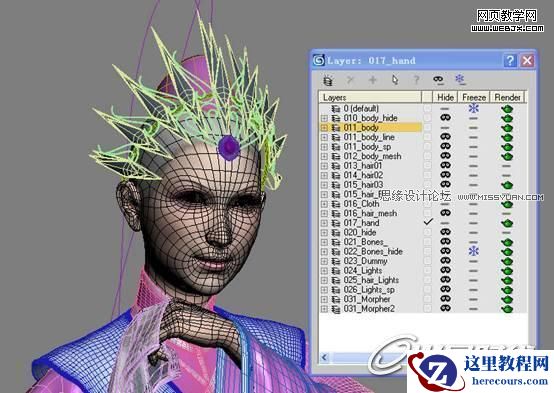Viewport: 554px width, 393px height.
Task: Toggle hide glasses for 016_hair_mesh
Action: (446, 213)
